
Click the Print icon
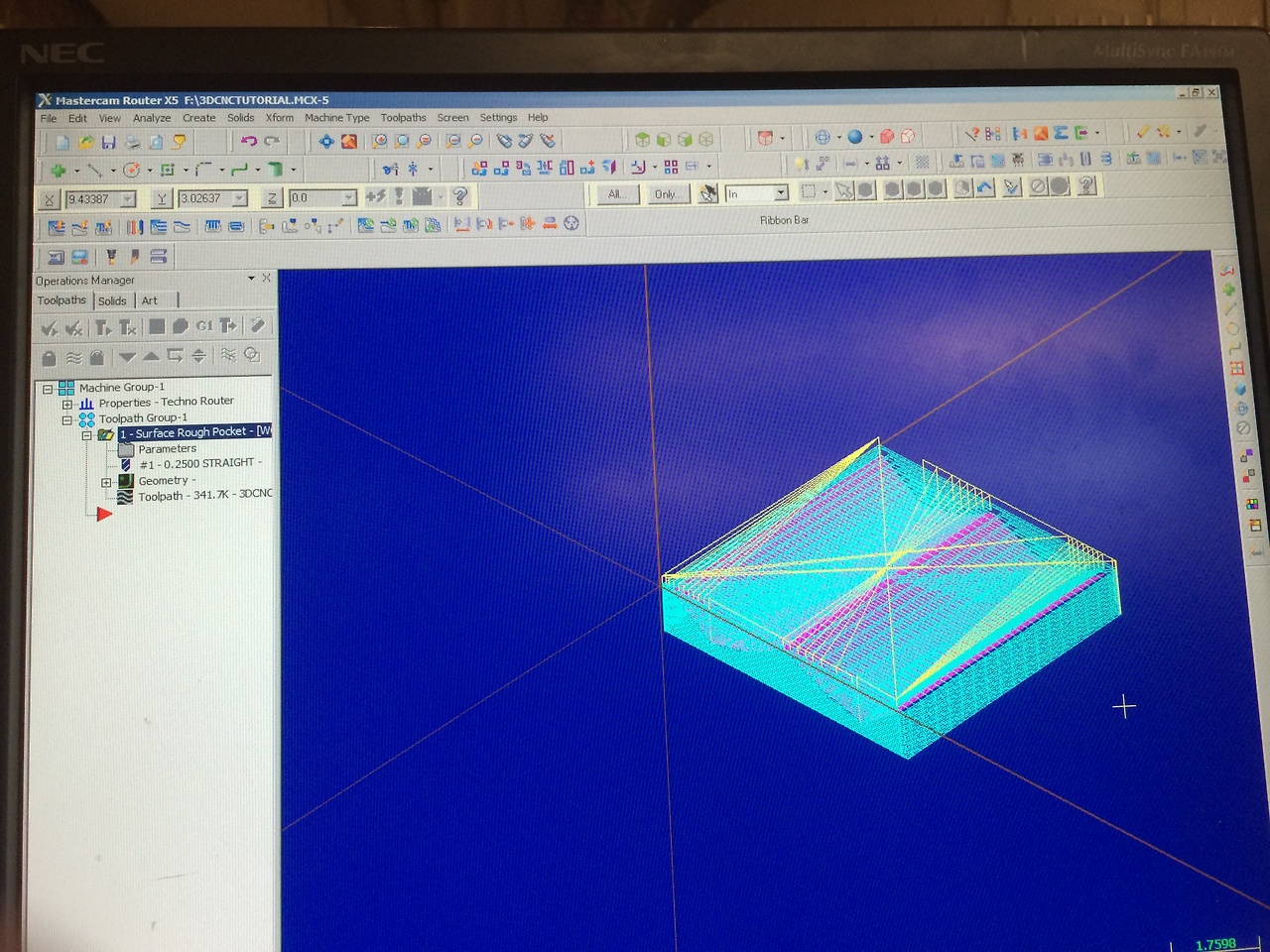pos(133,143)
